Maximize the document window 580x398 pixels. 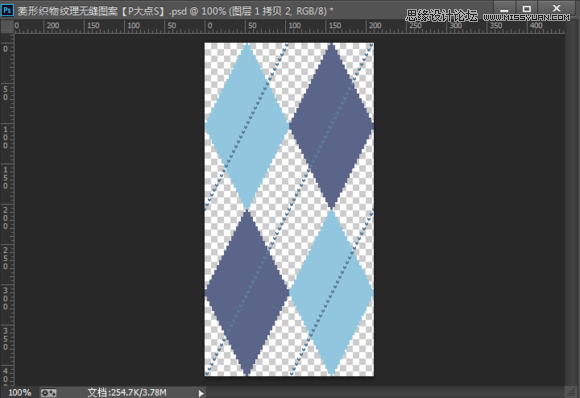coord(527,9)
